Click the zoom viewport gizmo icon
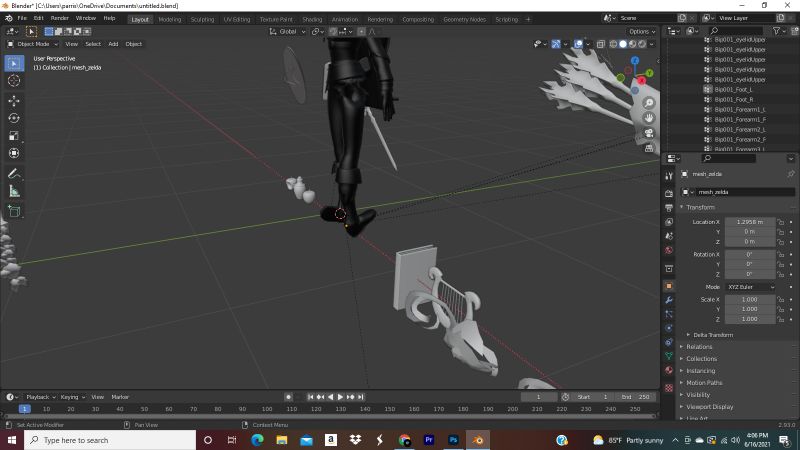The width and height of the screenshot is (800, 450). (x=648, y=103)
